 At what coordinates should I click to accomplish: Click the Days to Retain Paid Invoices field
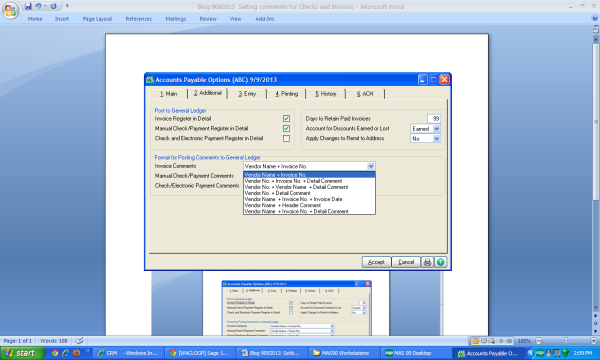[434, 119]
